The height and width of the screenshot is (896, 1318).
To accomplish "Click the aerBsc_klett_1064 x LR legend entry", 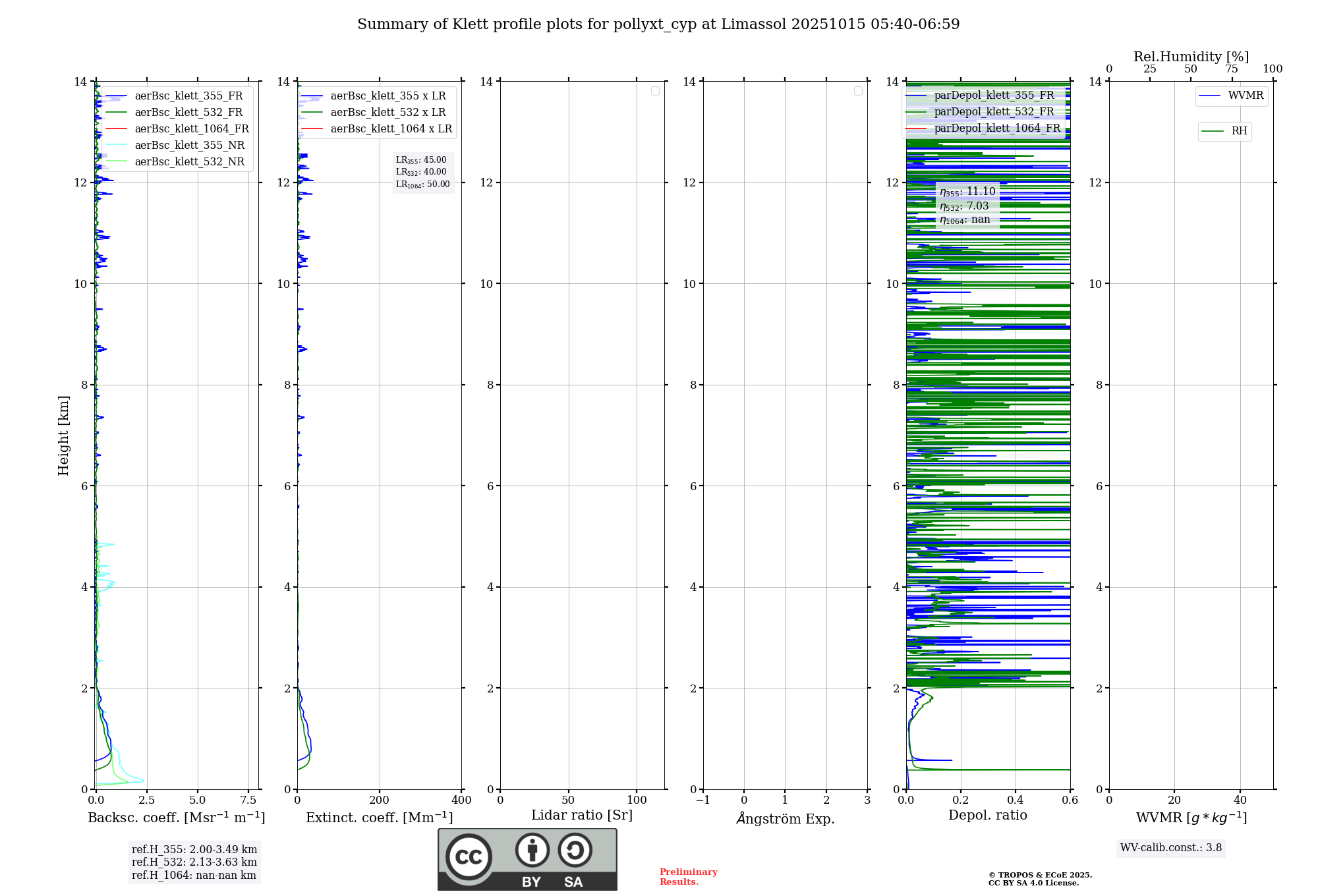I will click(391, 129).
